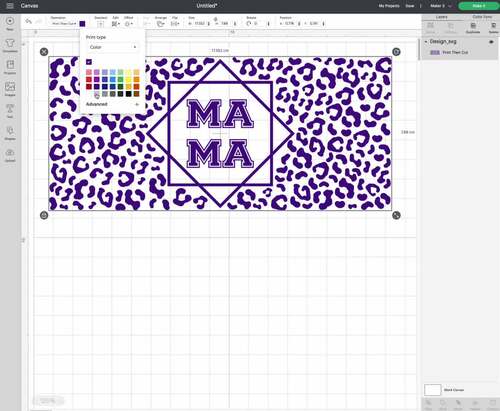Click the rotate handle on the design corner

tap(396, 52)
